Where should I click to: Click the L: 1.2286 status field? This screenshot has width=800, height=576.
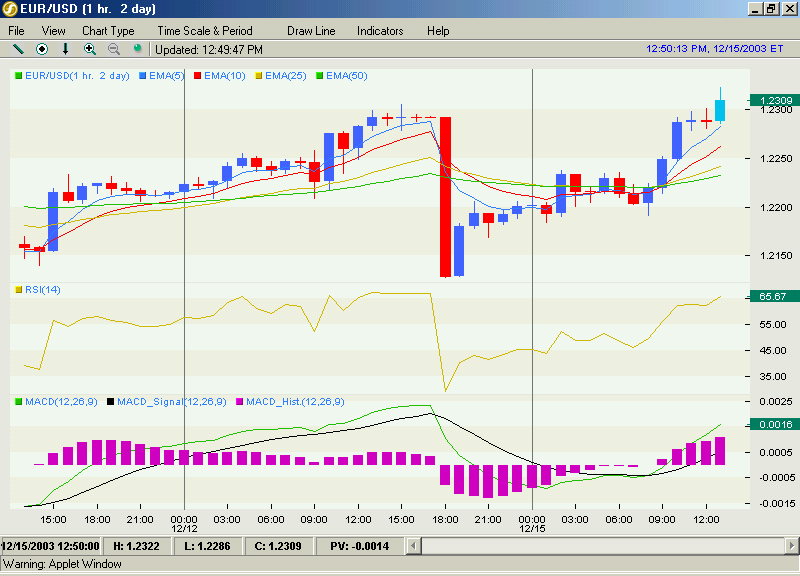(x=207, y=546)
